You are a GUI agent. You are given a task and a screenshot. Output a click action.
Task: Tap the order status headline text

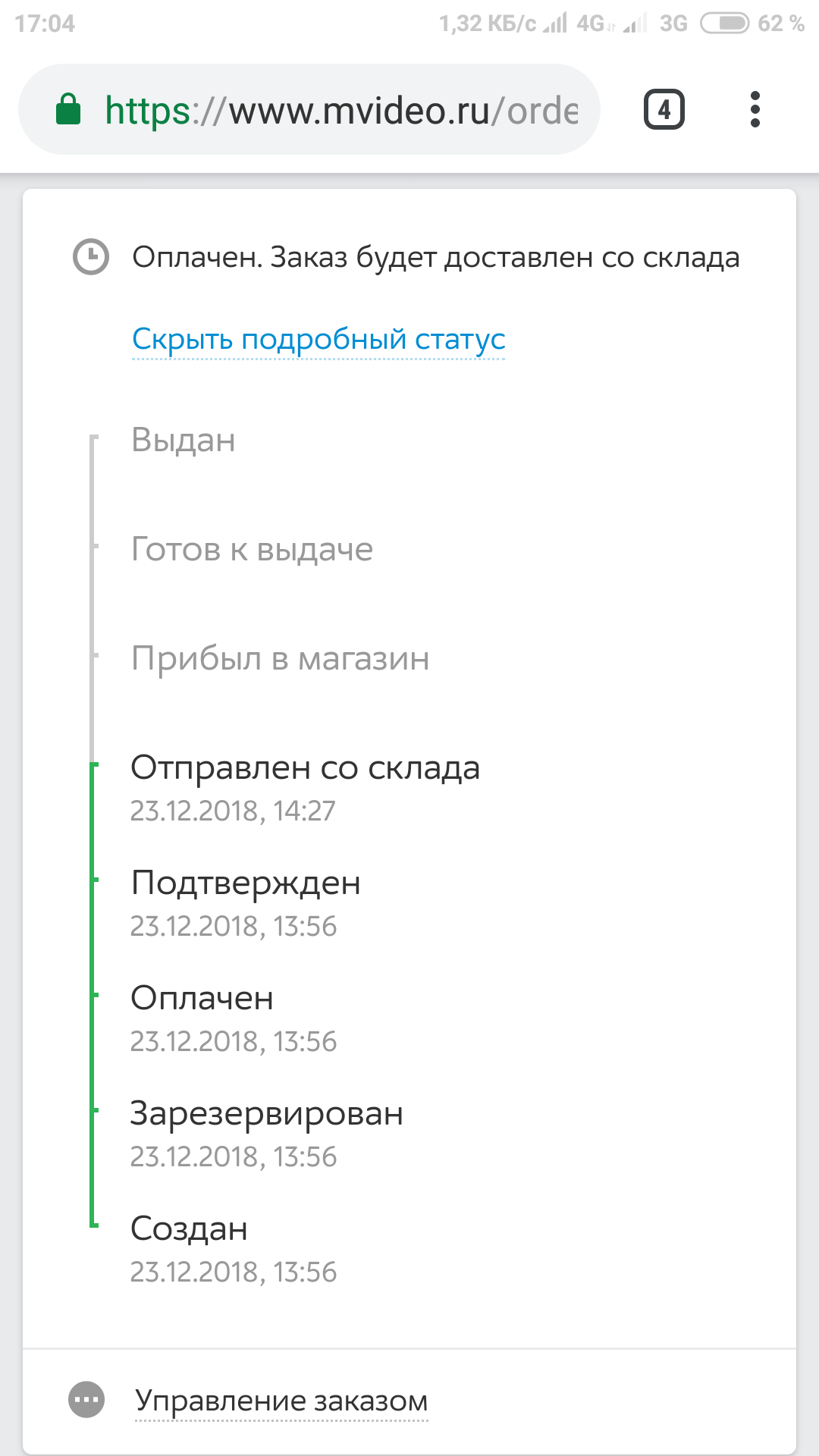(x=435, y=257)
